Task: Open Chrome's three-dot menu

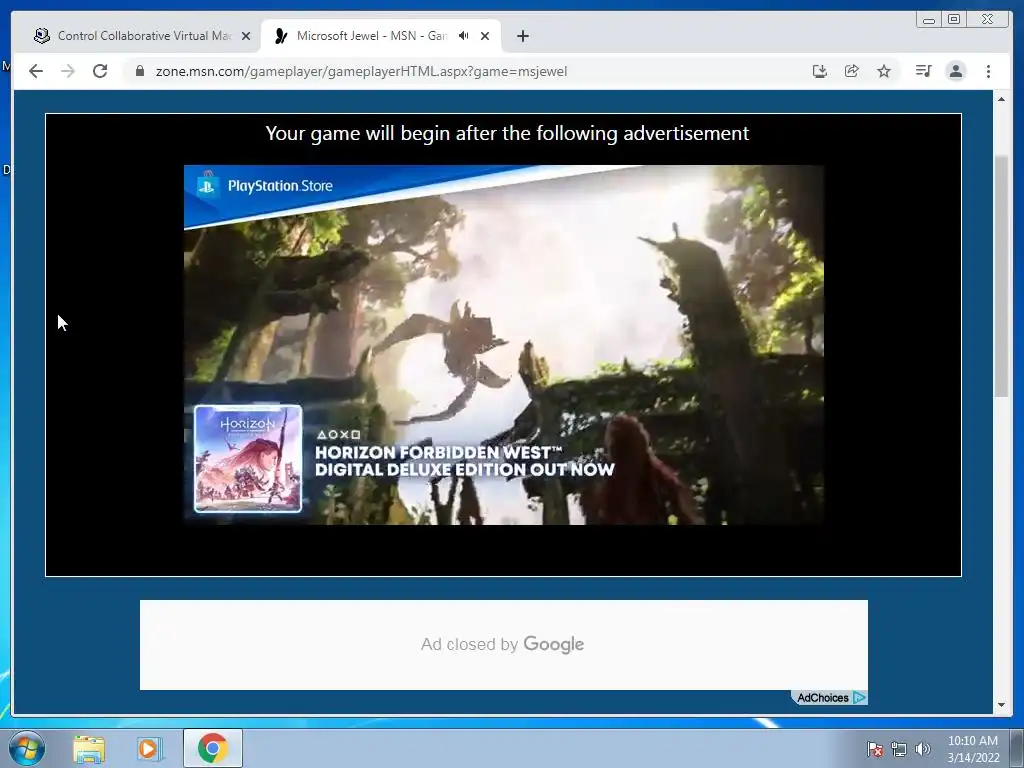Action: (x=988, y=71)
